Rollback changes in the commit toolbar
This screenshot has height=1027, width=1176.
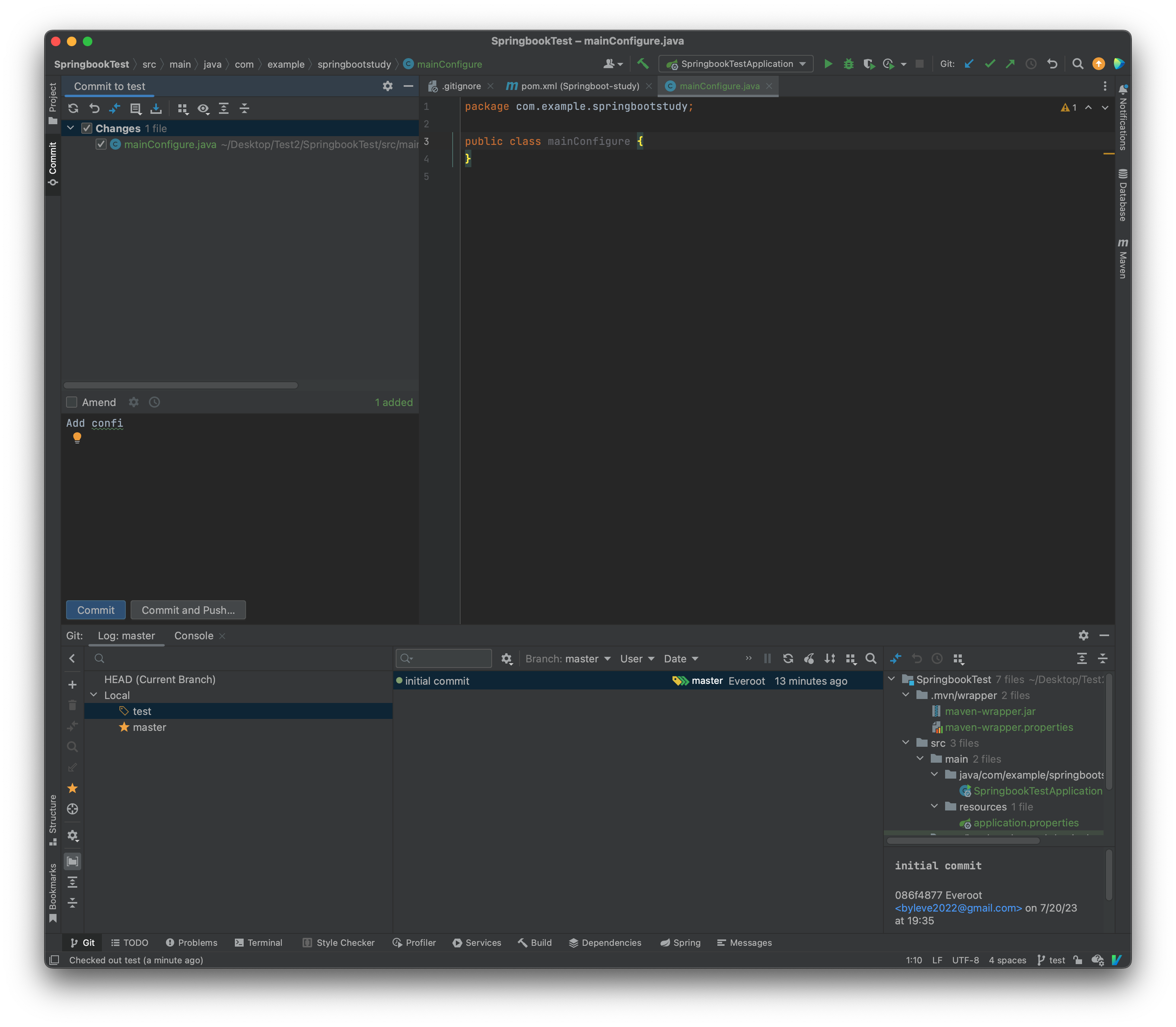94,108
